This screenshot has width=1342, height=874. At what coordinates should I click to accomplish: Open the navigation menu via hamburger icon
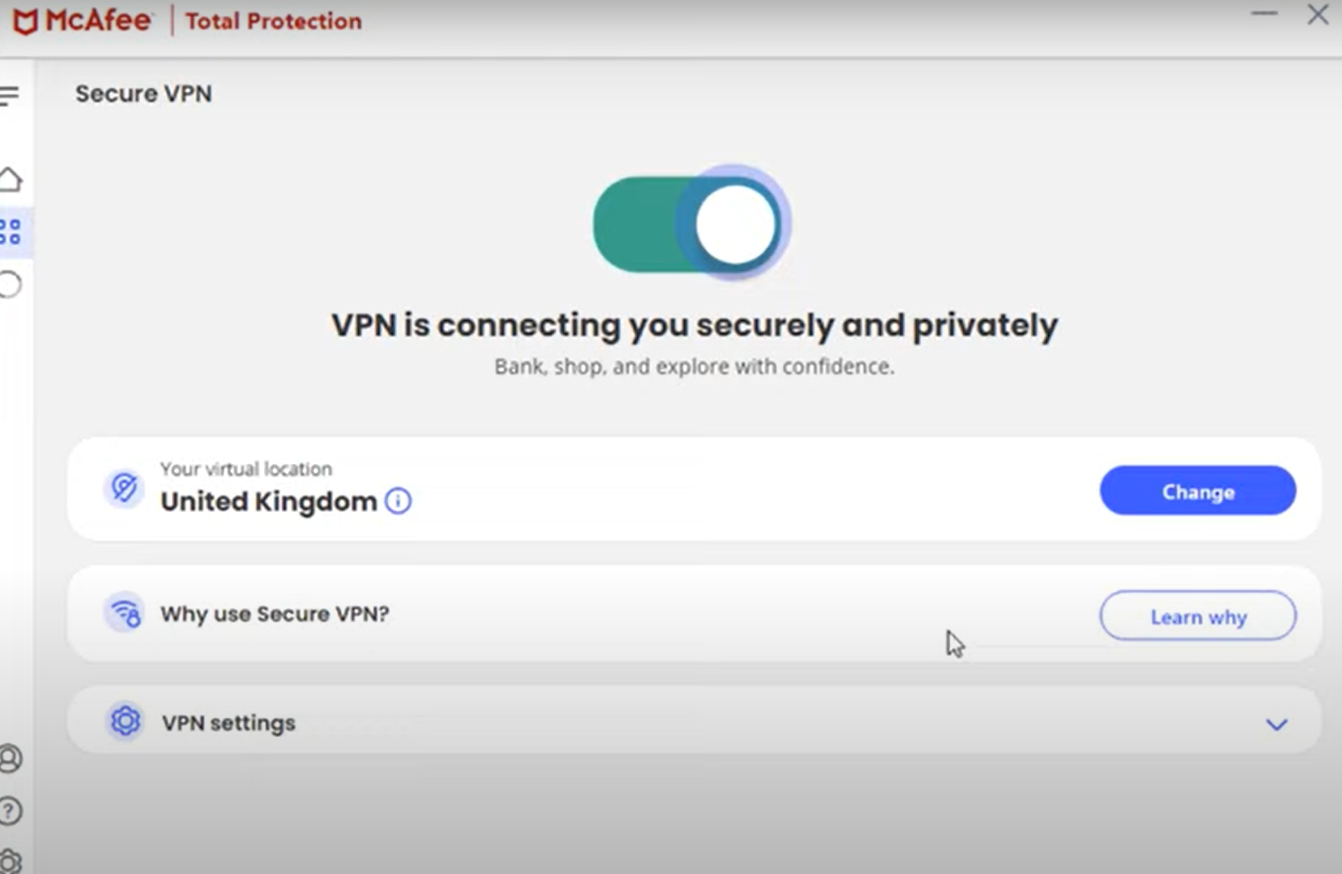pos(10,95)
